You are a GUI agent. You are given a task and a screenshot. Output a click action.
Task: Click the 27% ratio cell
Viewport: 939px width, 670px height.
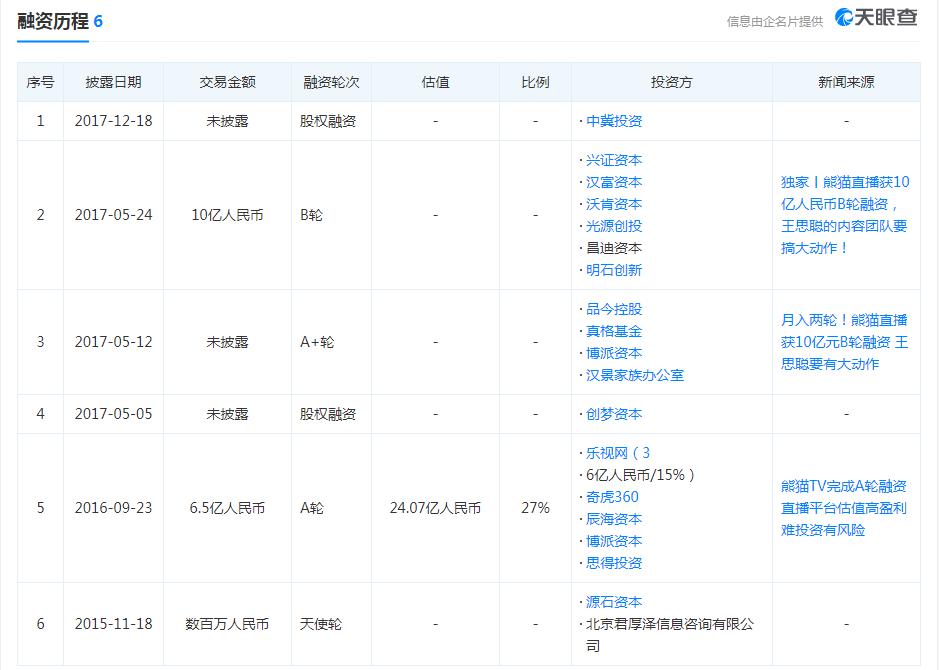click(x=535, y=508)
